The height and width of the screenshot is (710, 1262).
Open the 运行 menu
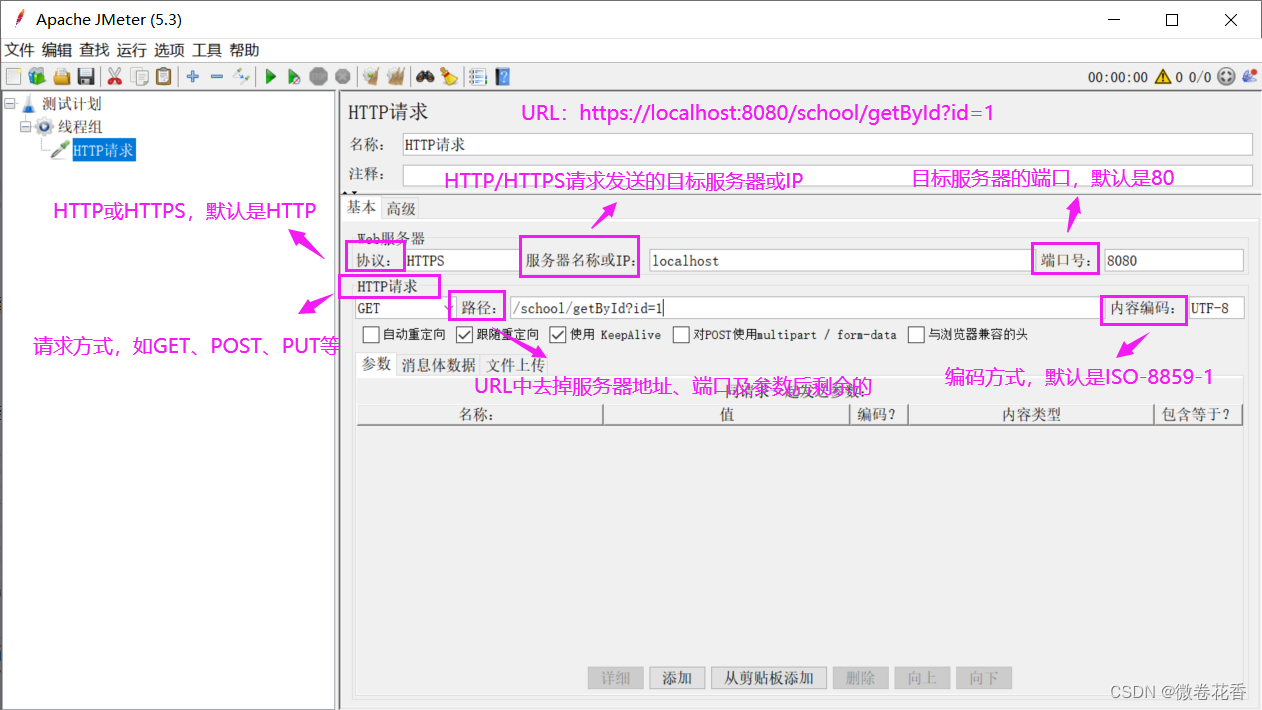(x=131, y=50)
